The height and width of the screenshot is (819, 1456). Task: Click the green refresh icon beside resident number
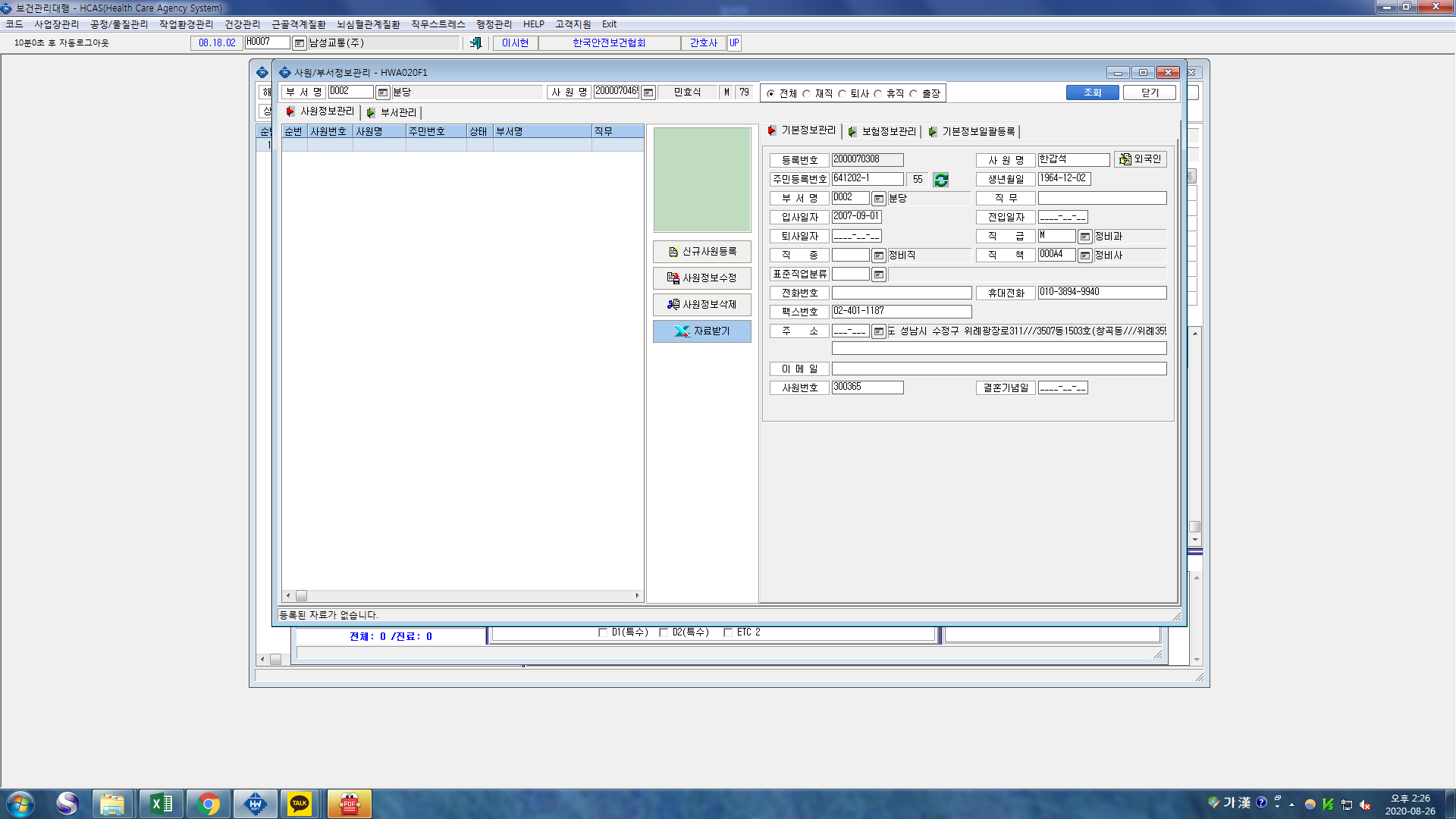pyautogui.click(x=941, y=180)
